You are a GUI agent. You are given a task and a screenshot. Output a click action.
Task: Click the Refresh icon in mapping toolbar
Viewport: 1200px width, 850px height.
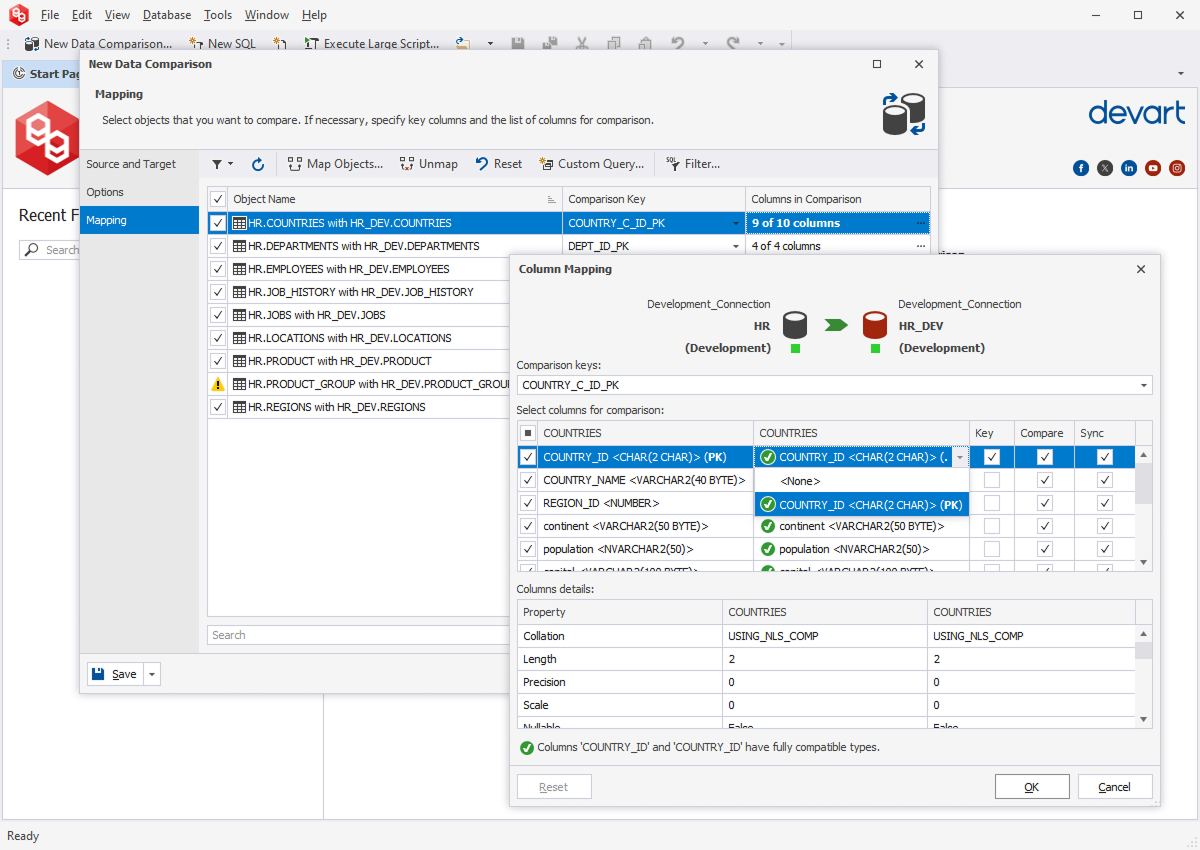(258, 164)
